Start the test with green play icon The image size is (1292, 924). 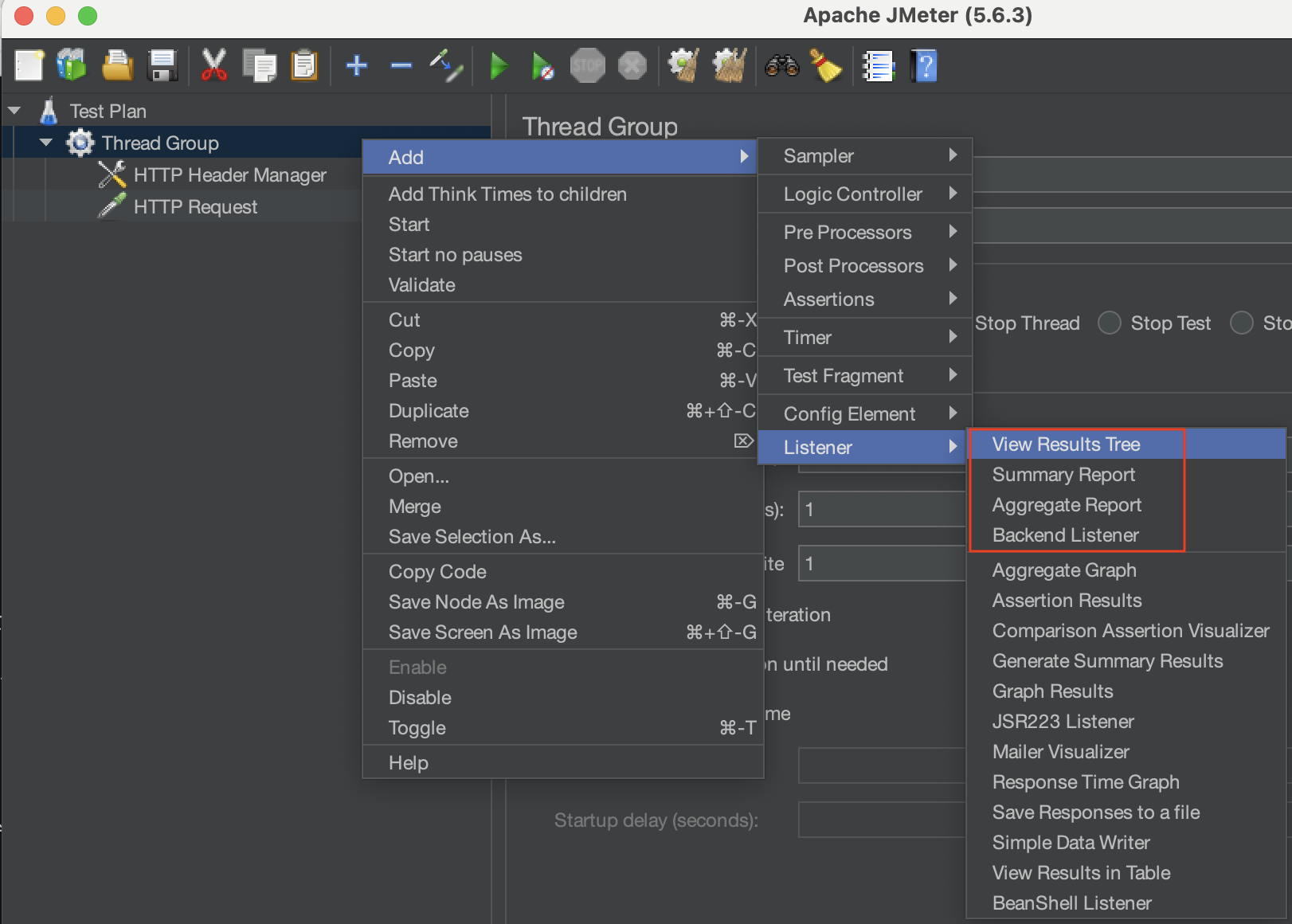499,65
